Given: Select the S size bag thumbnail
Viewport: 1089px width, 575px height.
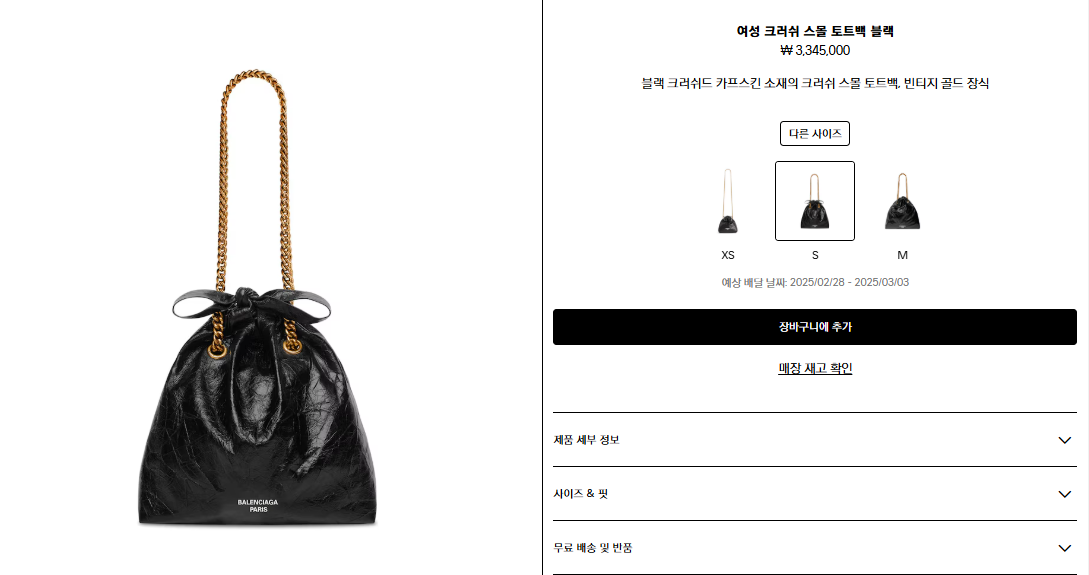Looking at the screenshot, I should click(815, 201).
